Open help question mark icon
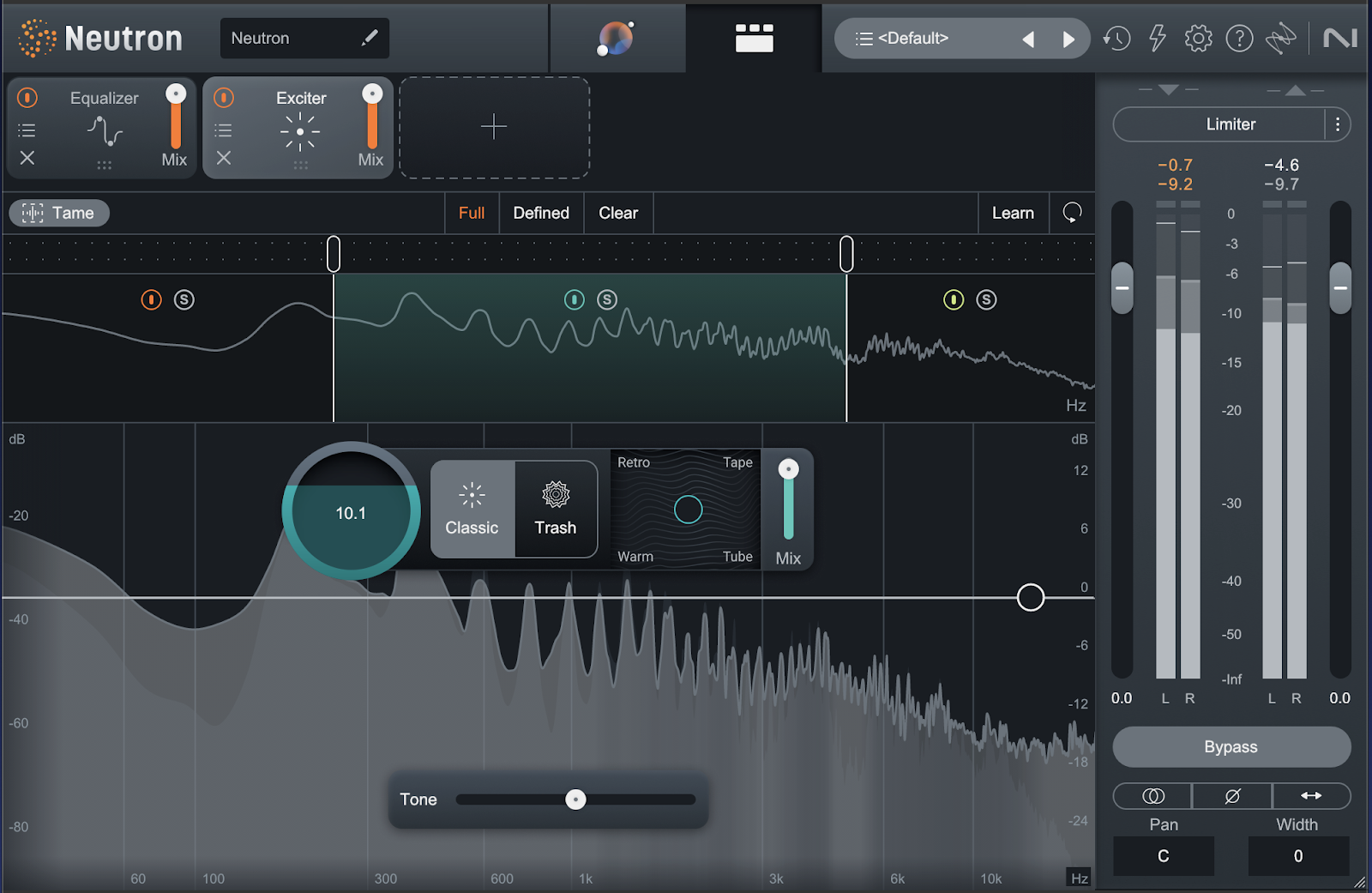The image size is (1372, 893). point(1239,38)
